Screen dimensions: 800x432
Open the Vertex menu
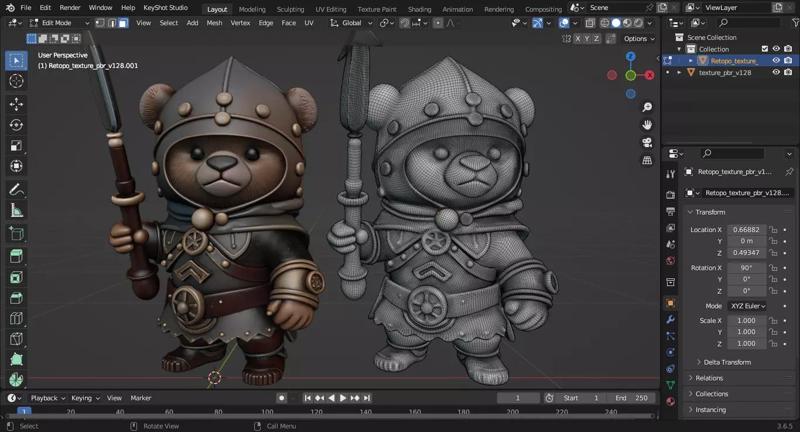[240, 23]
